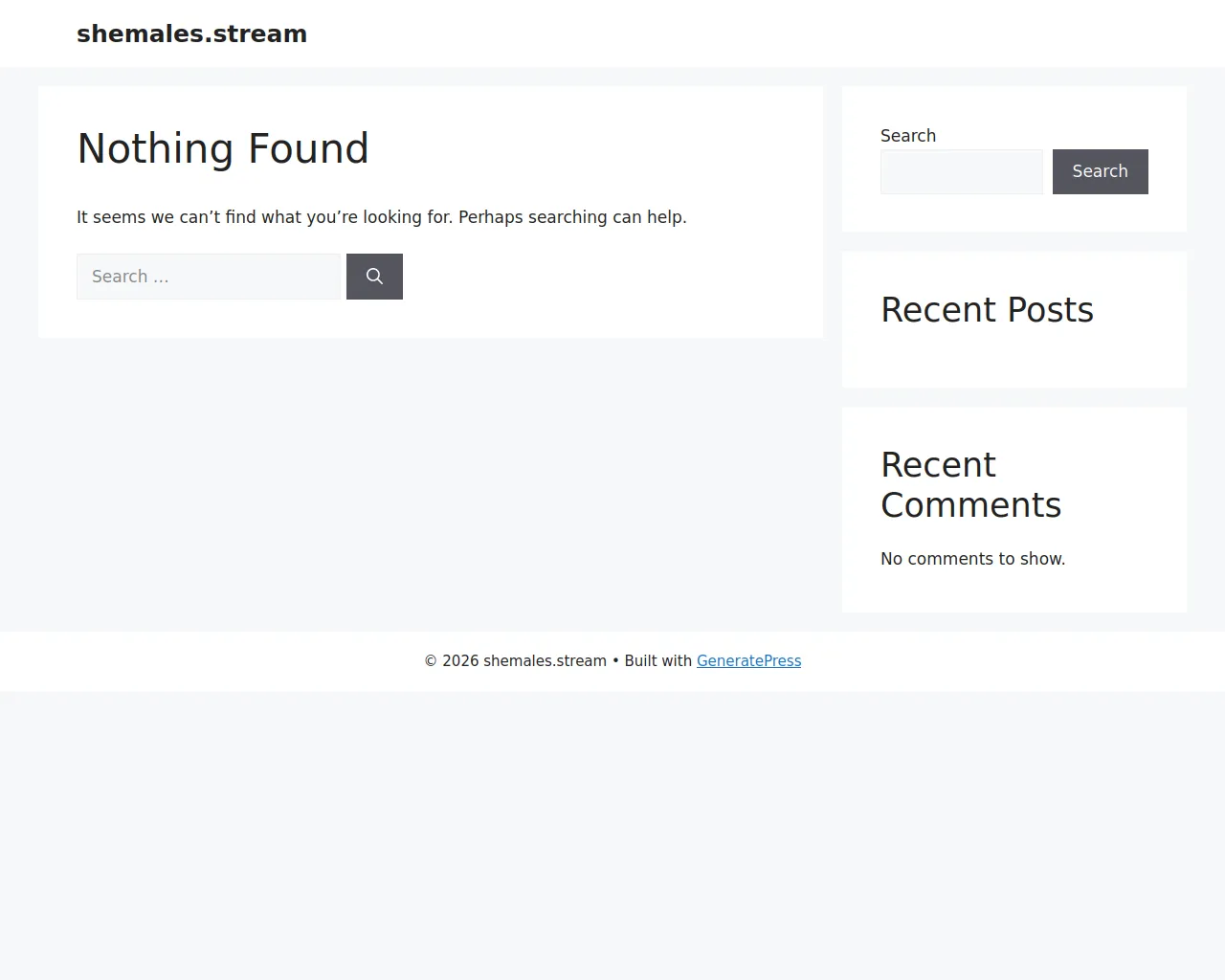The image size is (1225, 980).
Task: Select the 'Nothing Found' heading
Action: 223,148
